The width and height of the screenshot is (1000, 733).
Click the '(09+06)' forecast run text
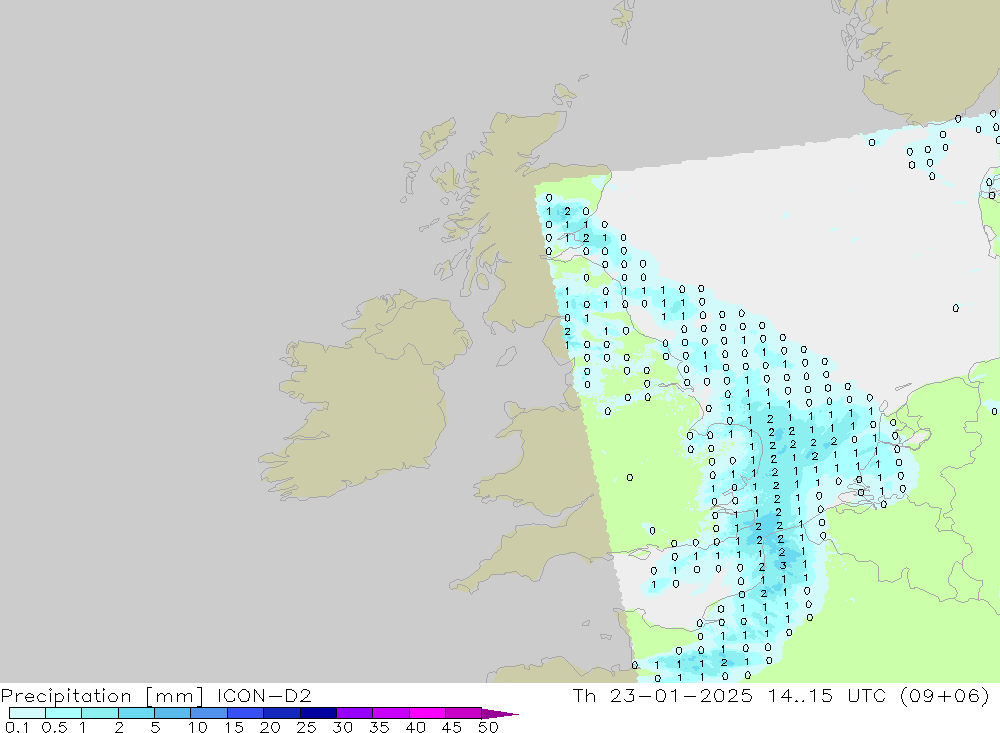tap(945, 695)
